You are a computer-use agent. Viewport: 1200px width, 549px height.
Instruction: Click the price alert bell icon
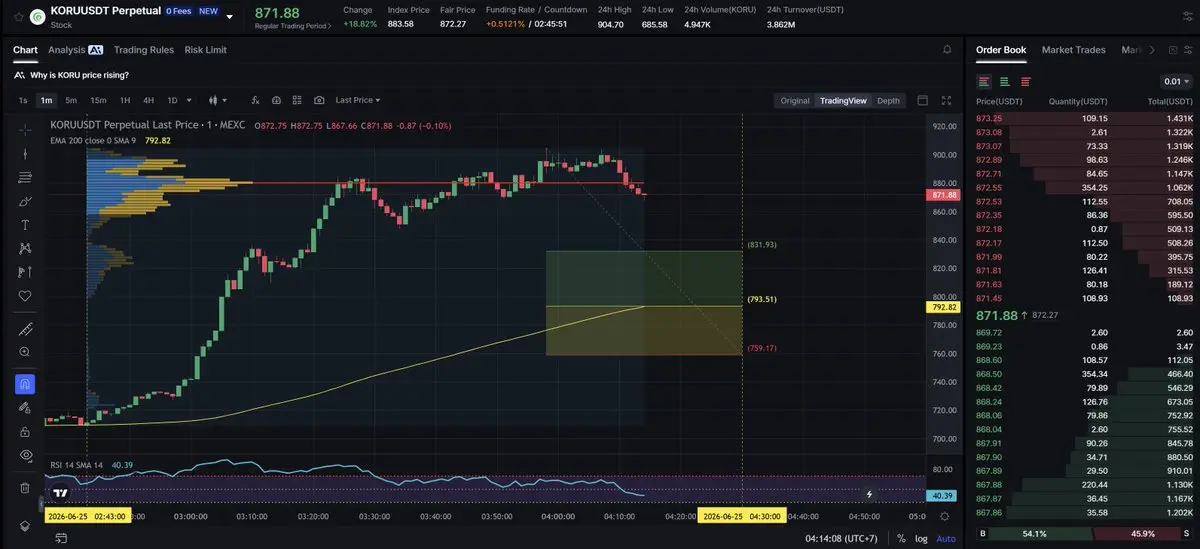click(x=947, y=49)
